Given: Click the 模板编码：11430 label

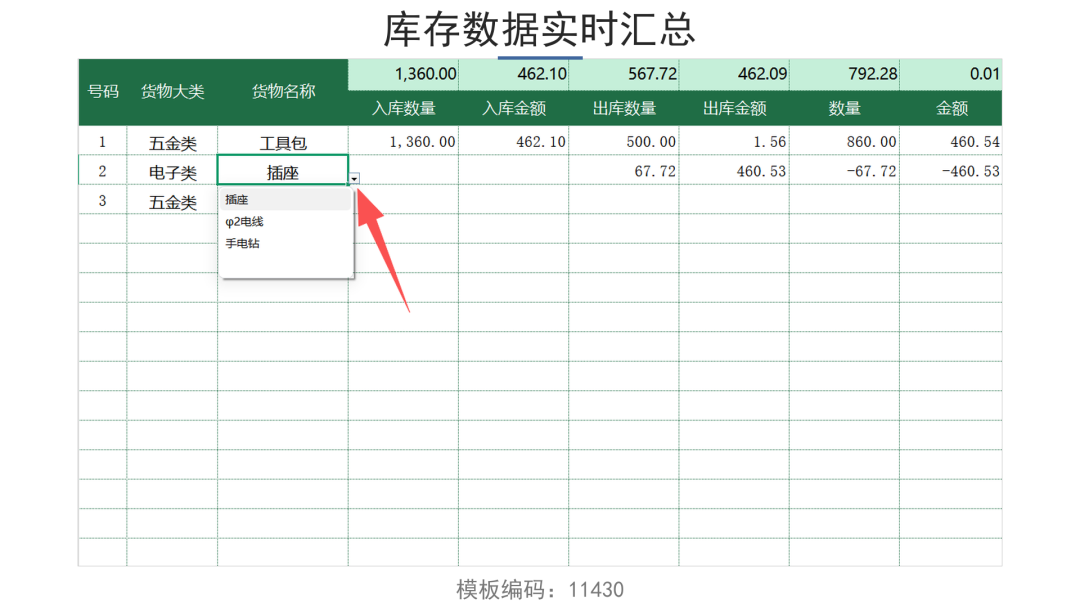Looking at the screenshot, I should (539, 589).
